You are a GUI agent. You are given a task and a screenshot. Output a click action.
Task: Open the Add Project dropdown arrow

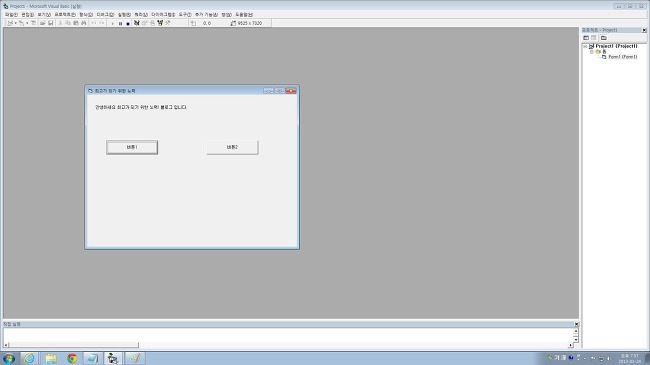[x=15, y=23]
